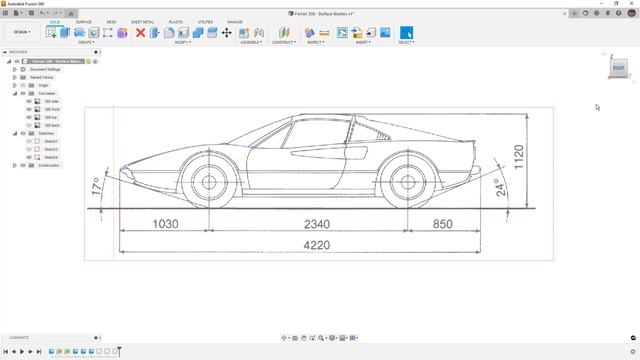Screen dimensions: 640x360
Task: Open the Inspect dropdown menu
Action: pyautogui.click(x=316, y=42)
